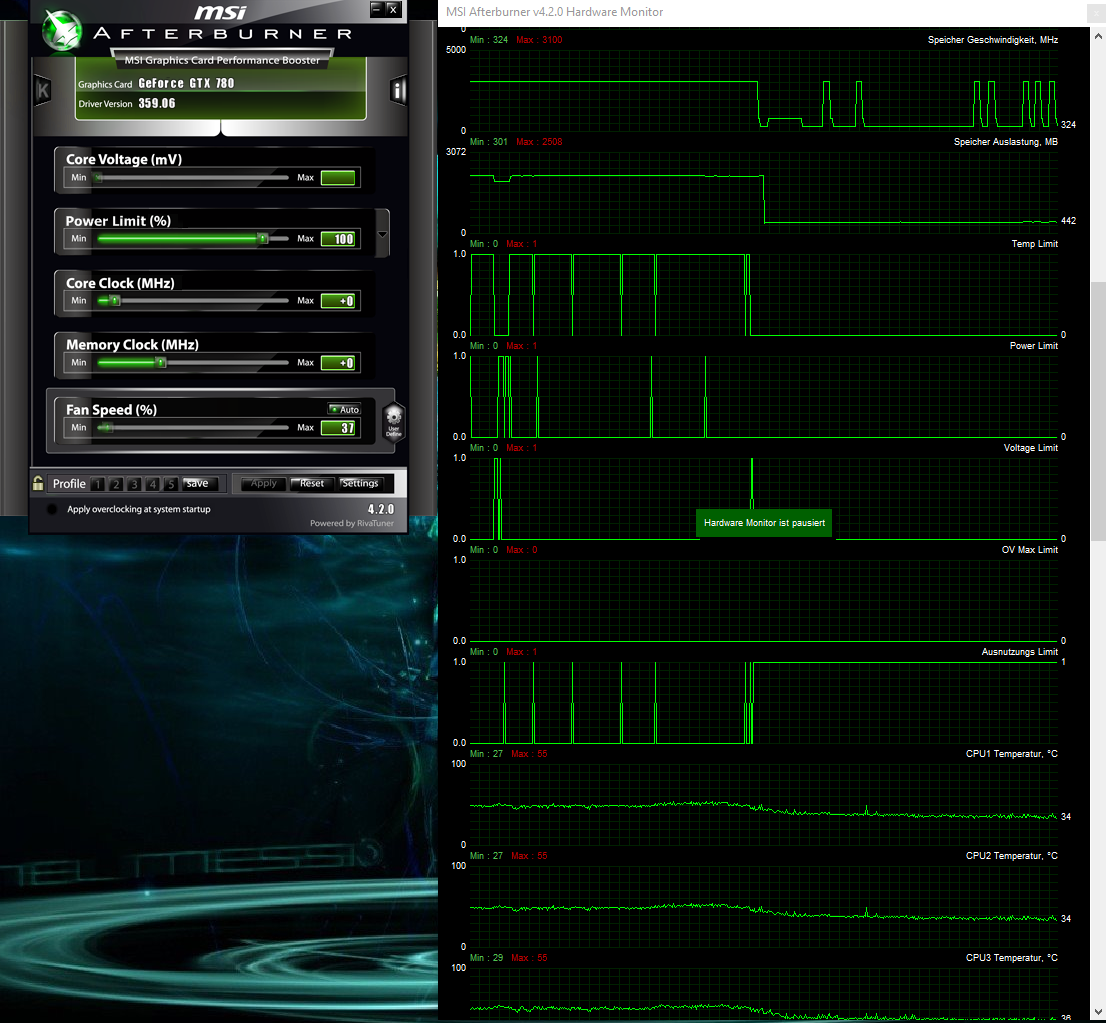Click the Core Clock offset value field
Viewport: 1106px width, 1023px height.
tap(338, 301)
